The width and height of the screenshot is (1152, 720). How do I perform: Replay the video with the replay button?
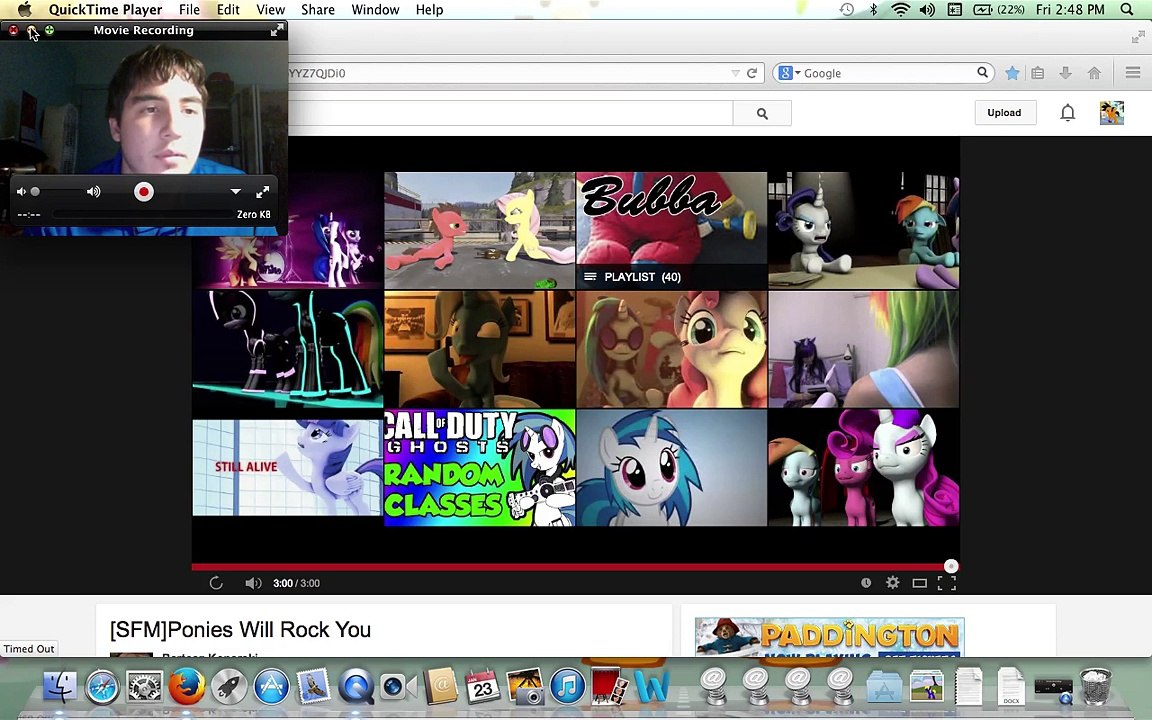point(215,583)
